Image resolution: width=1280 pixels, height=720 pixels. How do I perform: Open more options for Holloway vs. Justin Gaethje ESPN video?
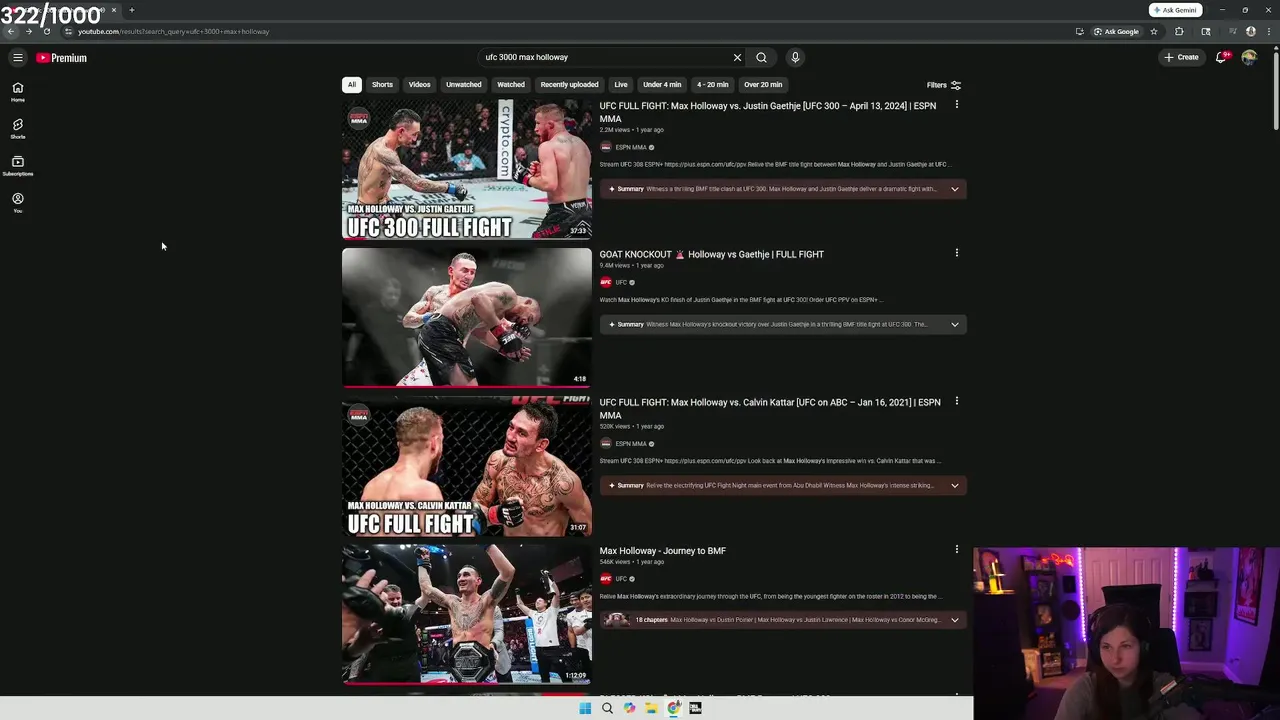[957, 105]
